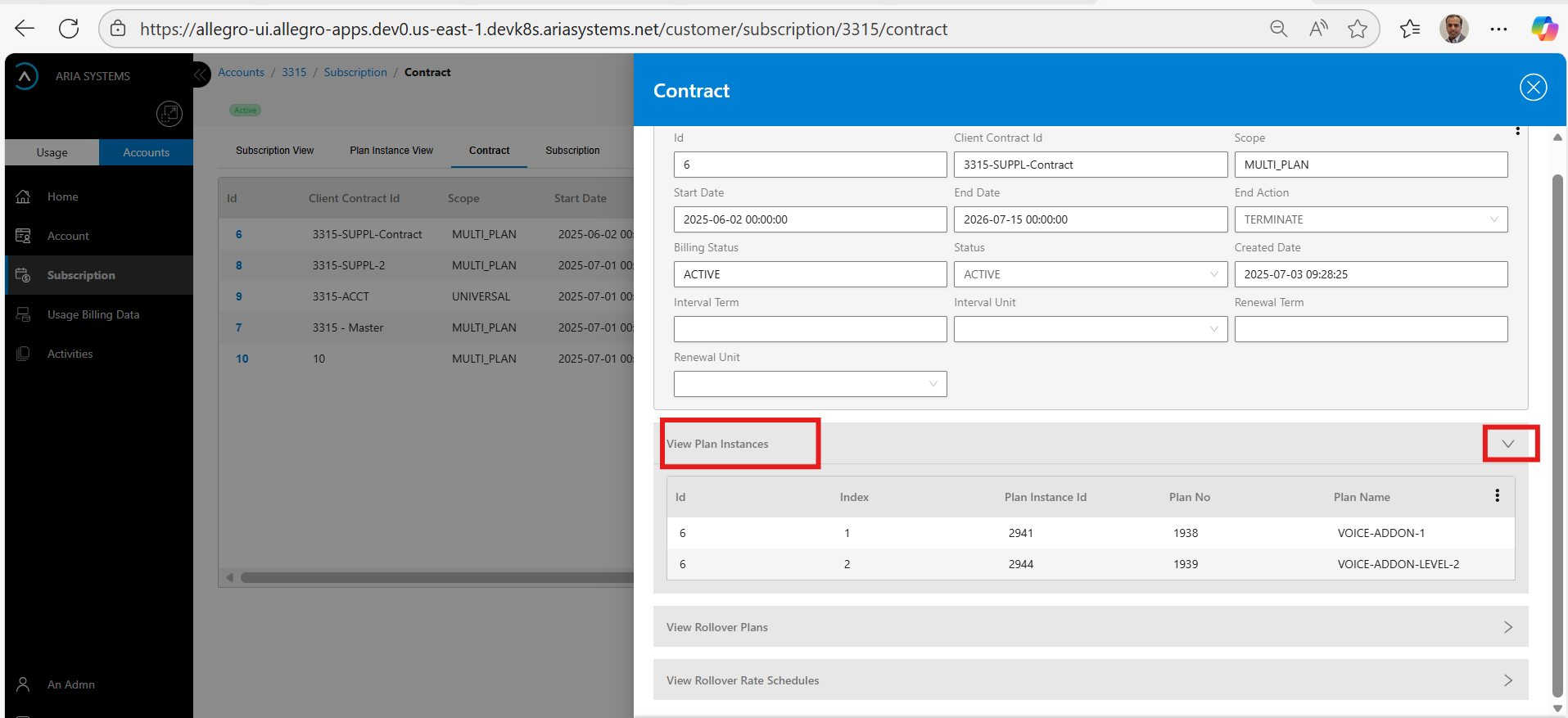
Task: Switch to the Plan Instance View tab
Action: (391, 151)
